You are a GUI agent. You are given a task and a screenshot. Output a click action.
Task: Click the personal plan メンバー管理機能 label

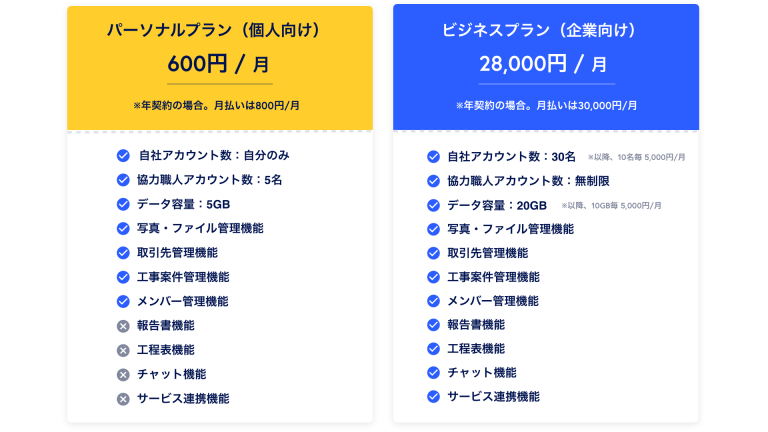tap(183, 302)
